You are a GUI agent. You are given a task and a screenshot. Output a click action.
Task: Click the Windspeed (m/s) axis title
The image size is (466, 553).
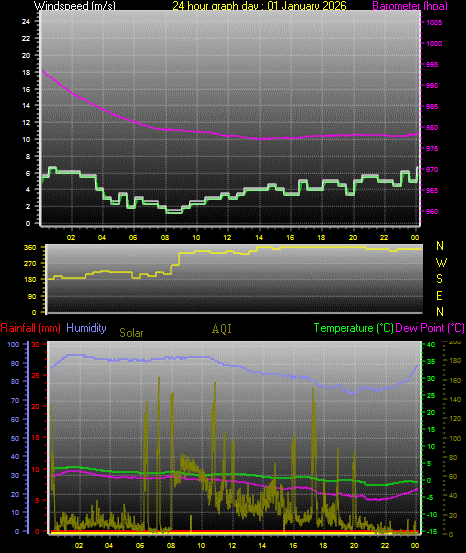(x=75, y=5)
